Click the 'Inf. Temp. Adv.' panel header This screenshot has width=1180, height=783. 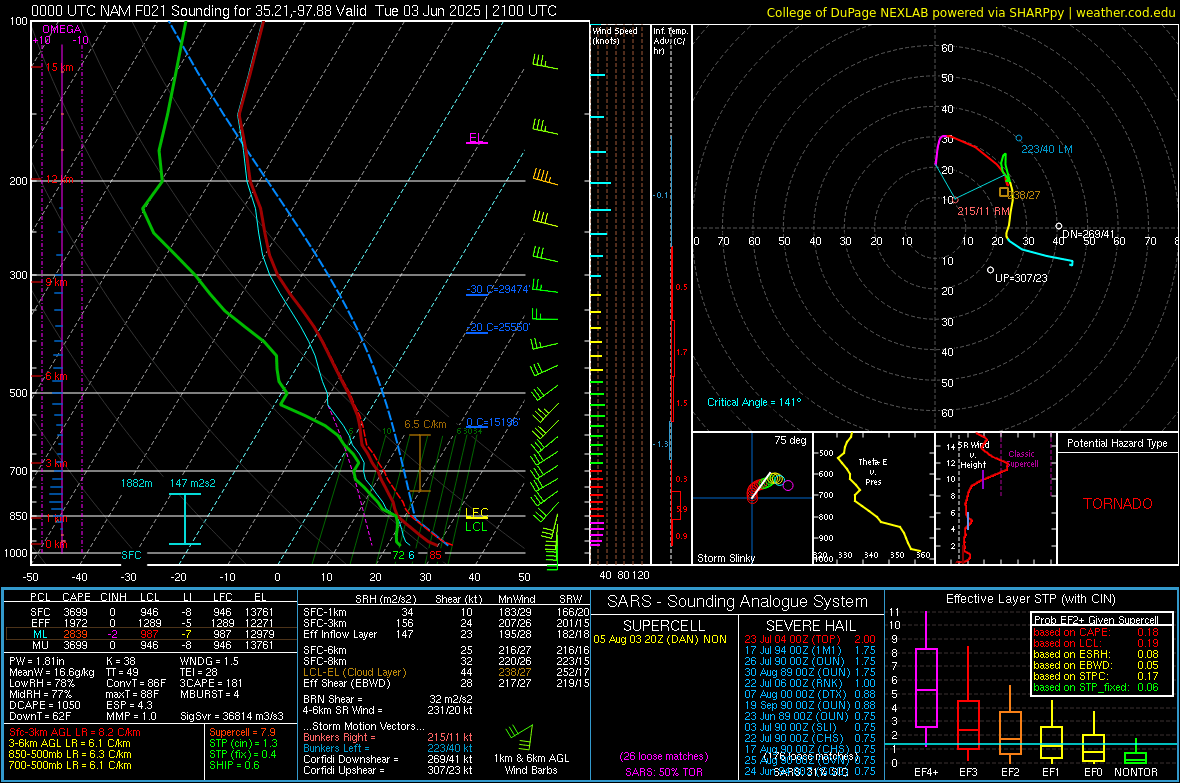[670, 41]
